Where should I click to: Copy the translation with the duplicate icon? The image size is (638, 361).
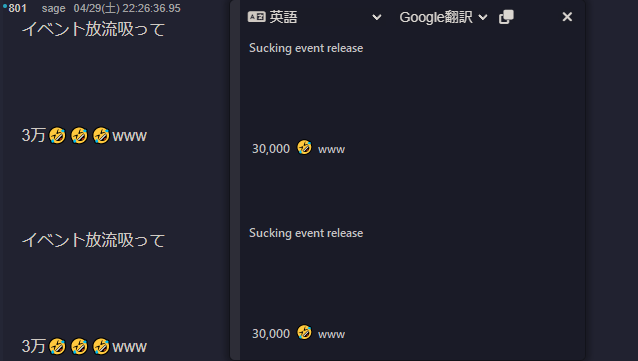point(506,17)
